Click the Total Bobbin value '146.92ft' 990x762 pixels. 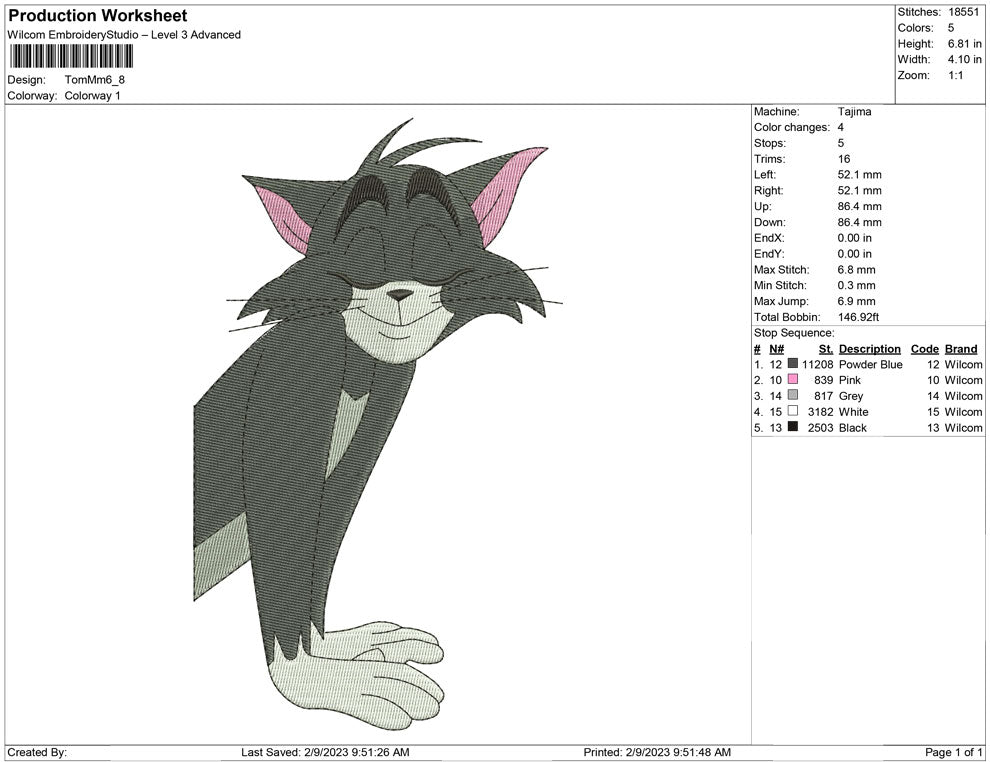(x=859, y=317)
